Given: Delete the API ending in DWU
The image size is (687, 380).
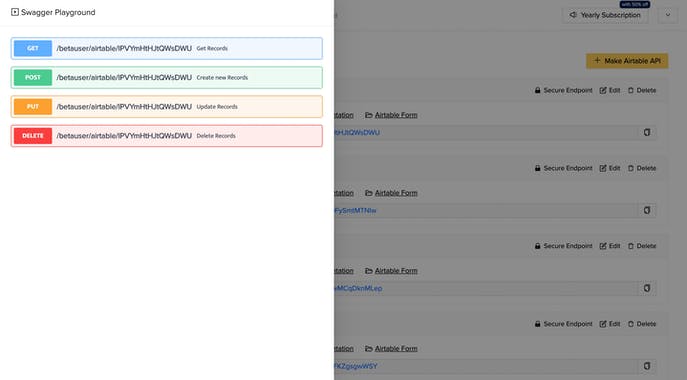Looking at the screenshot, I should (x=642, y=90).
